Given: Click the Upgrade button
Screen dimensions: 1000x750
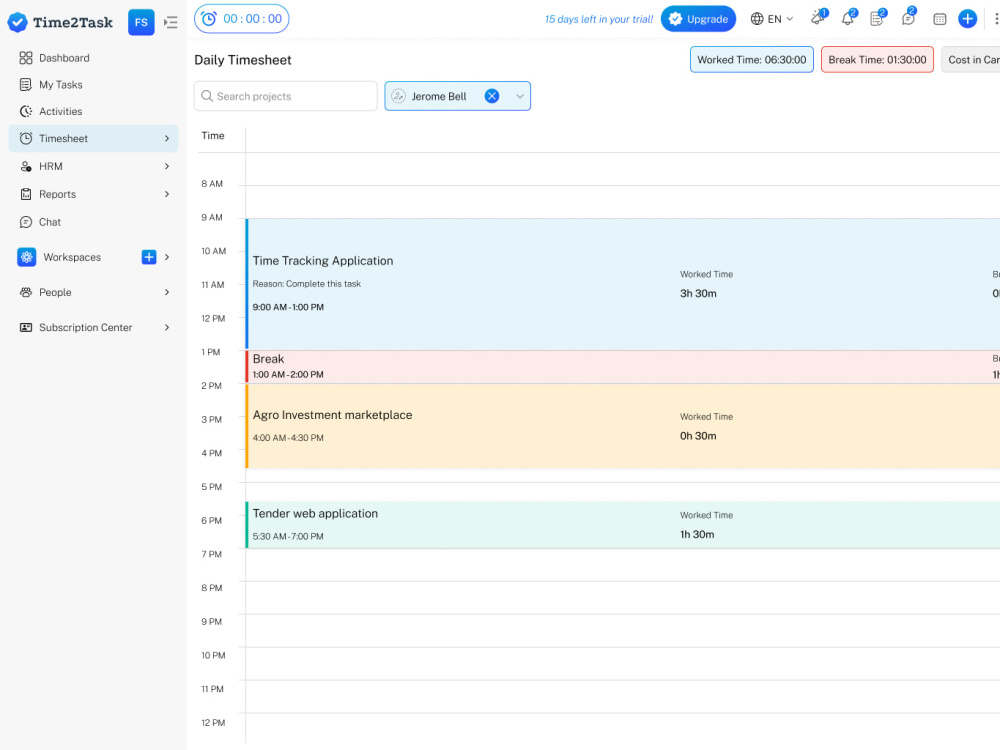Looking at the screenshot, I should (x=698, y=19).
